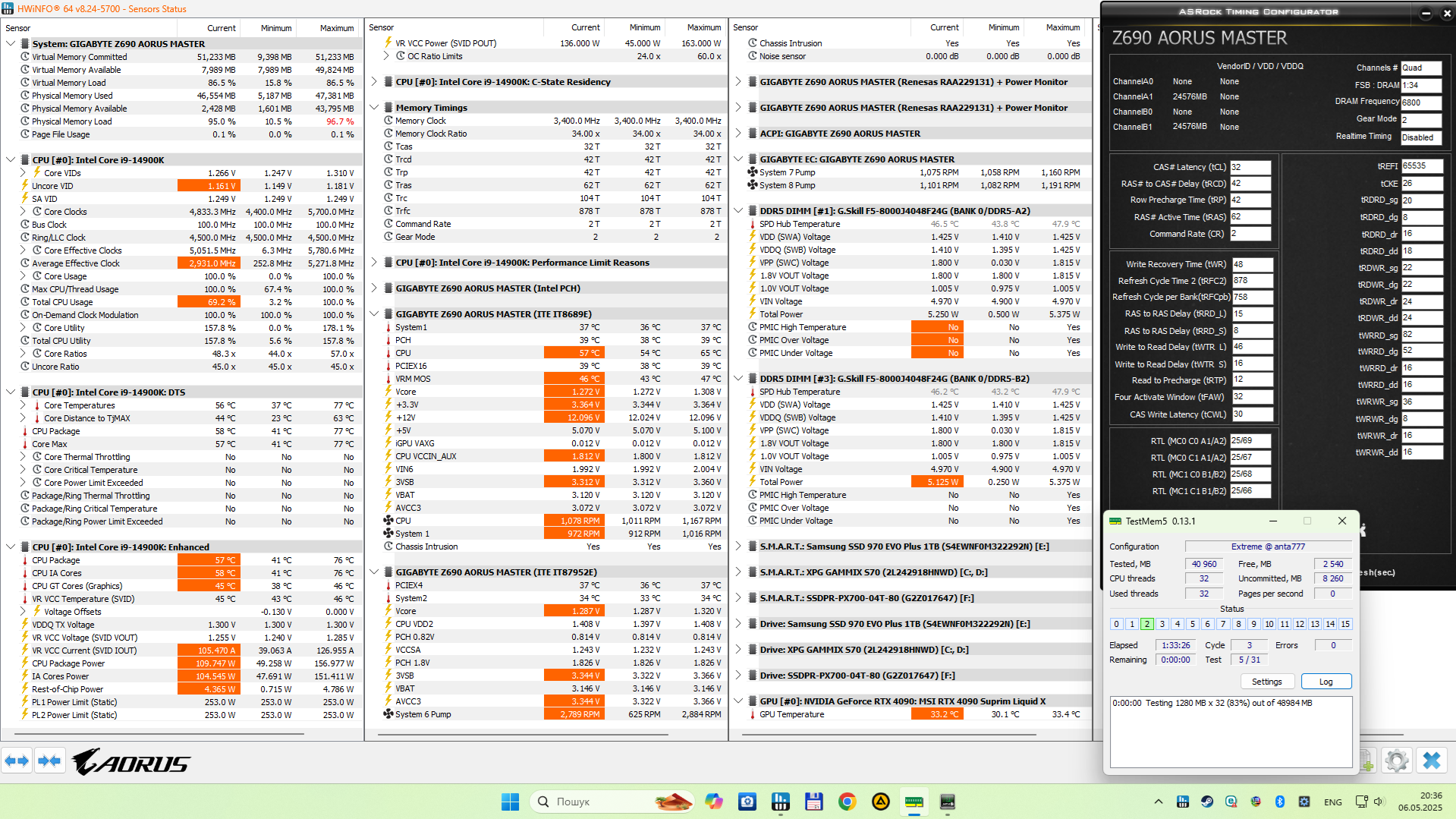Click the lightning icon beside PL1 Power Limit
The height and width of the screenshot is (819, 1456).
(x=24, y=702)
